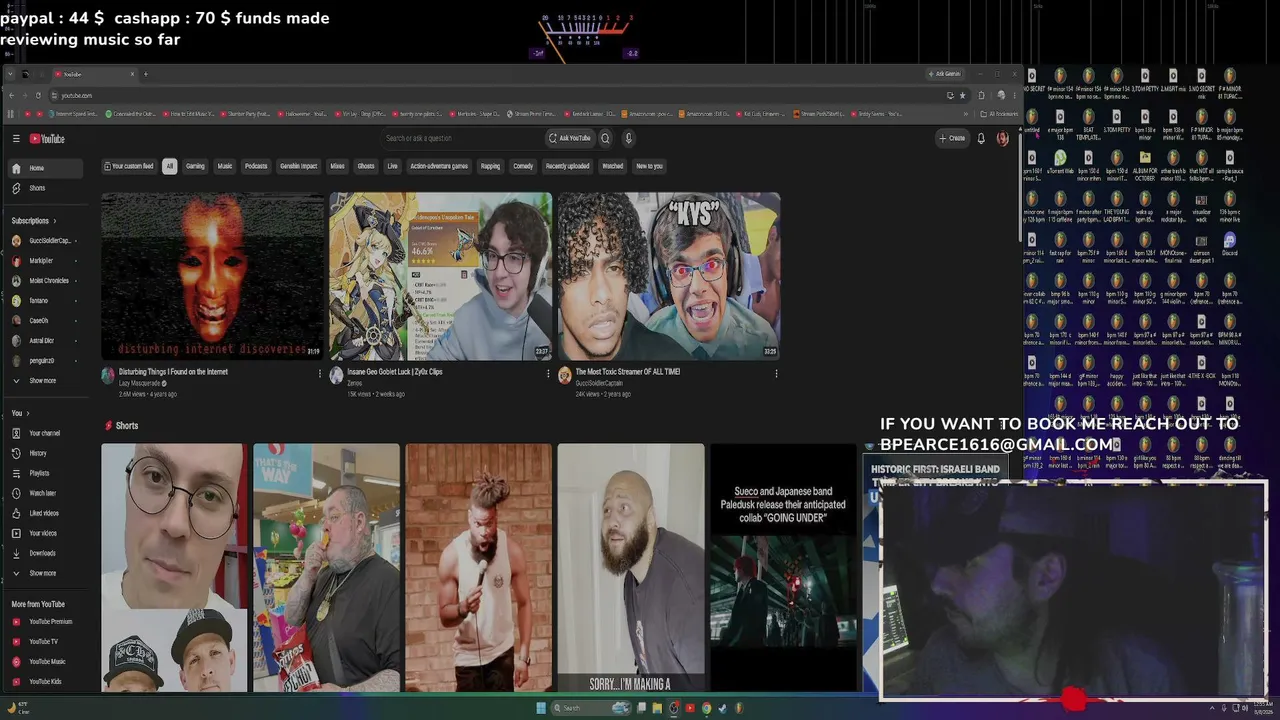Viewport: 1280px width, 720px height.
Task: Click the YouTube search input field
Action: [462, 138]
